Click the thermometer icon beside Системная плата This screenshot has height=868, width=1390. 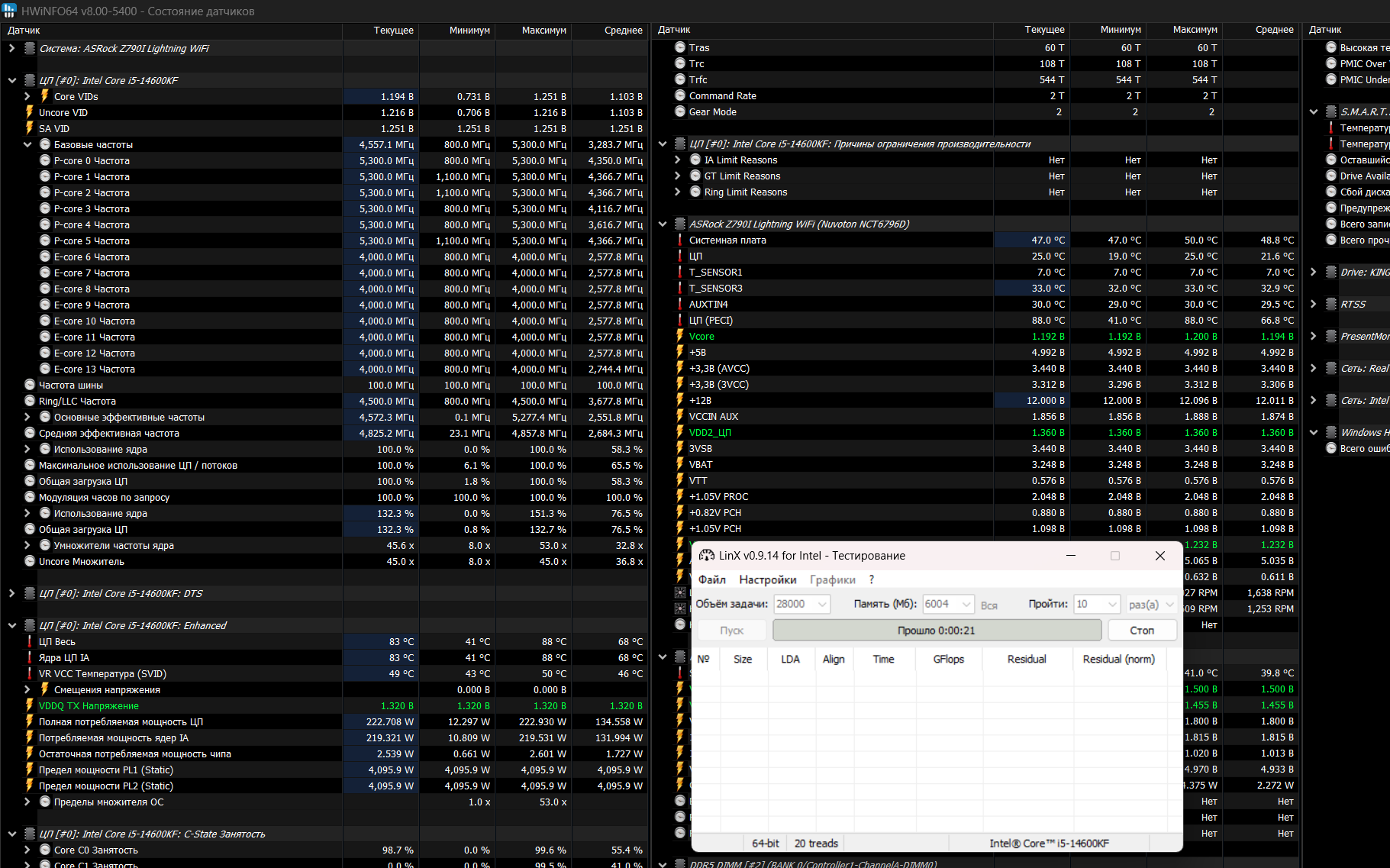tap(680, 240)
